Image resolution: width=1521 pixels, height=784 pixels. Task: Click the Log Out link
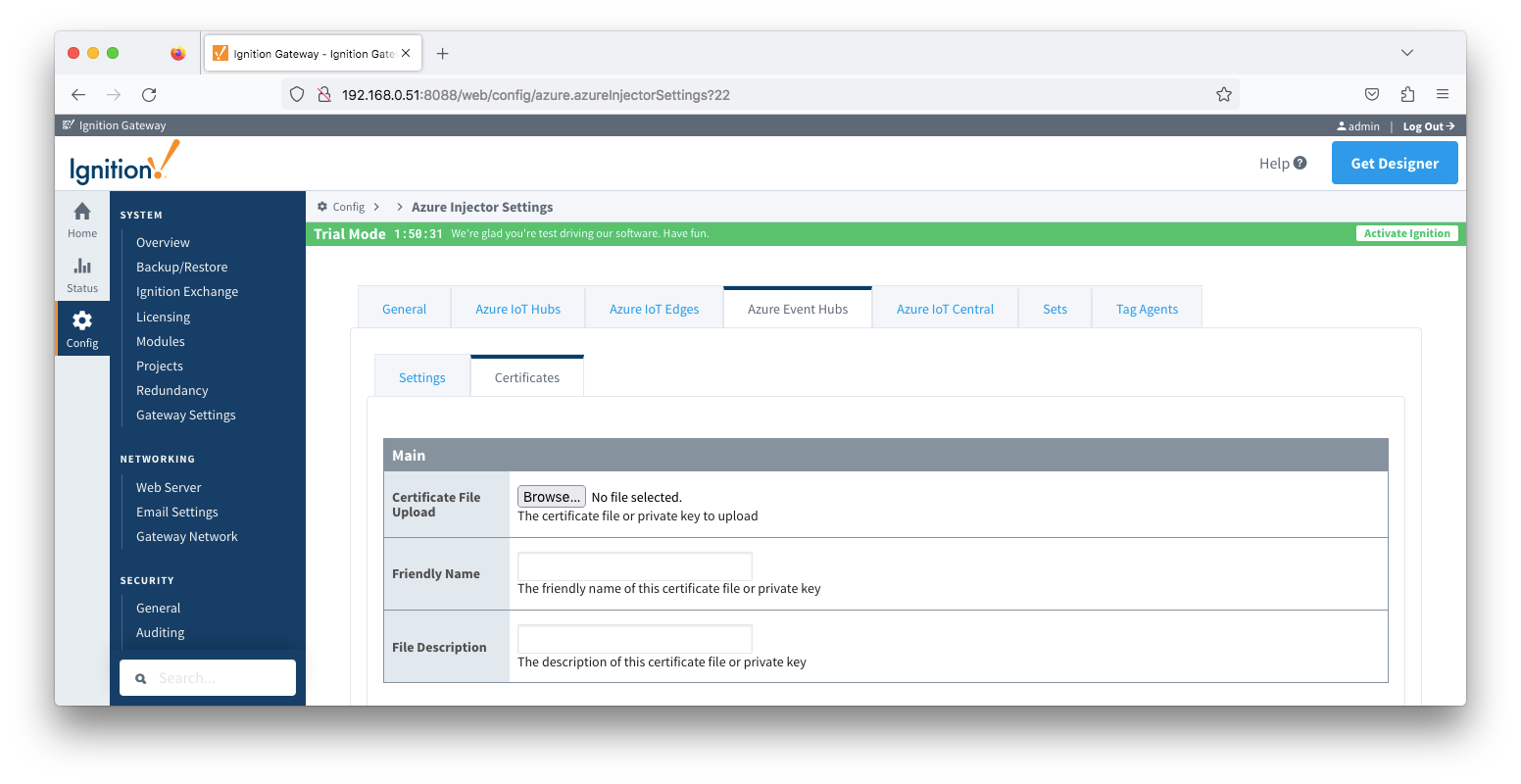[x=1428, y=126]
